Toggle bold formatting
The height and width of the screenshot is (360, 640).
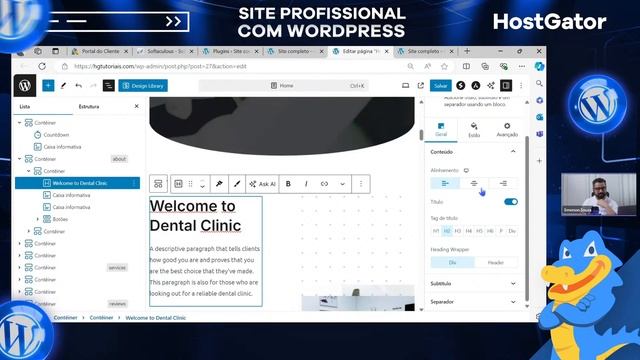click(x=288, y=184)
